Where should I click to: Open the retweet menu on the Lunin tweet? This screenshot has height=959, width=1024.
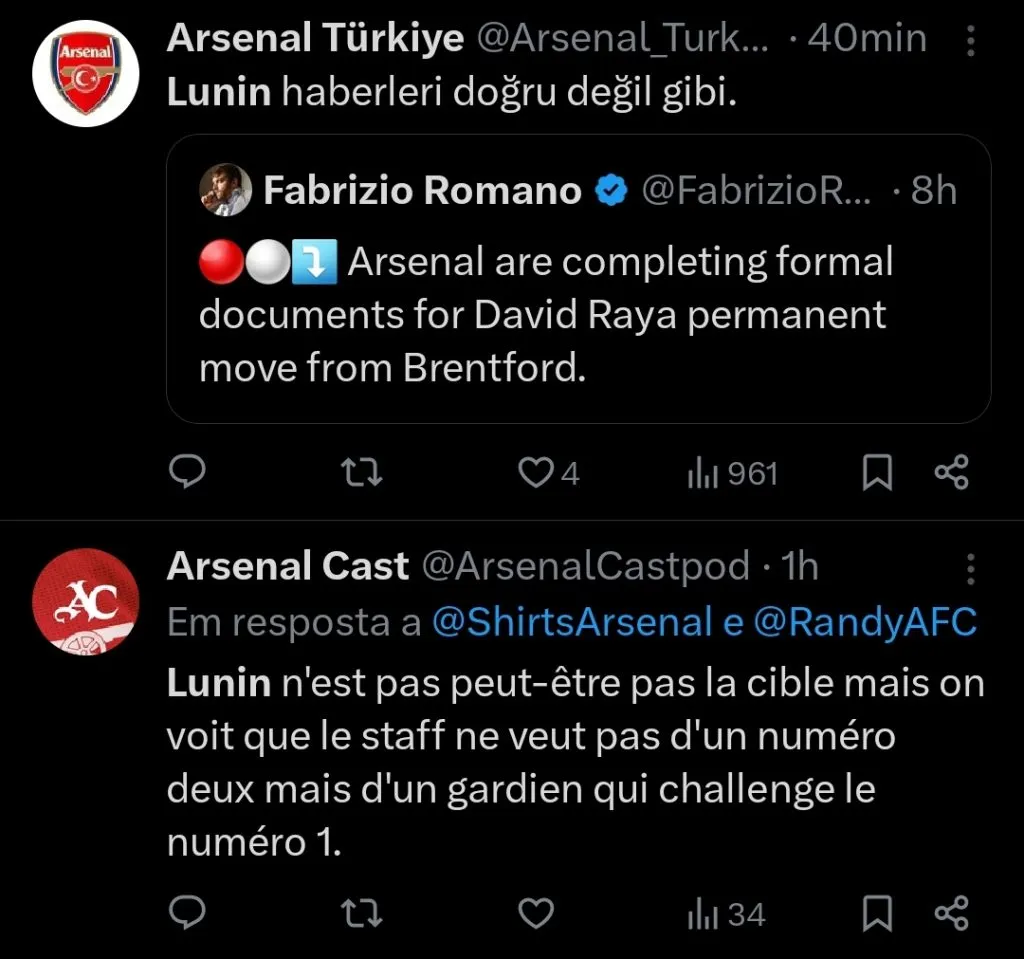tap(361, 471)
